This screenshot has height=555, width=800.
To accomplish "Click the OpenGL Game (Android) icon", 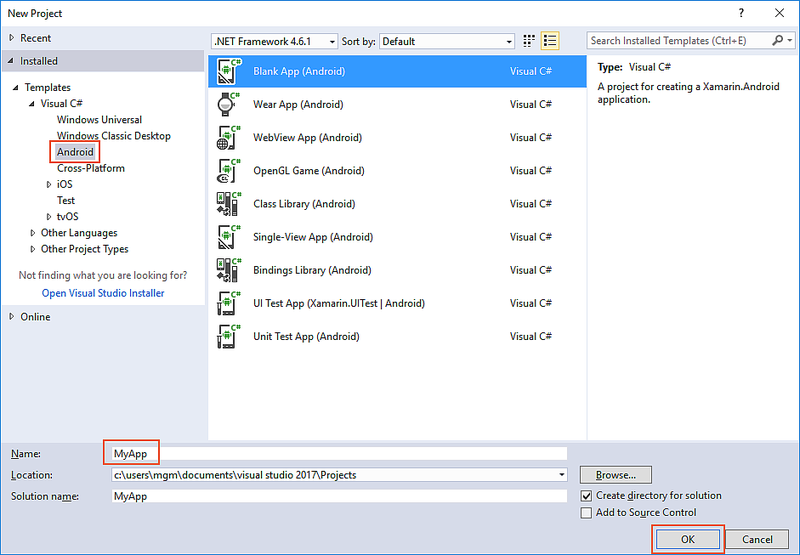I will (x=228, y=171).
